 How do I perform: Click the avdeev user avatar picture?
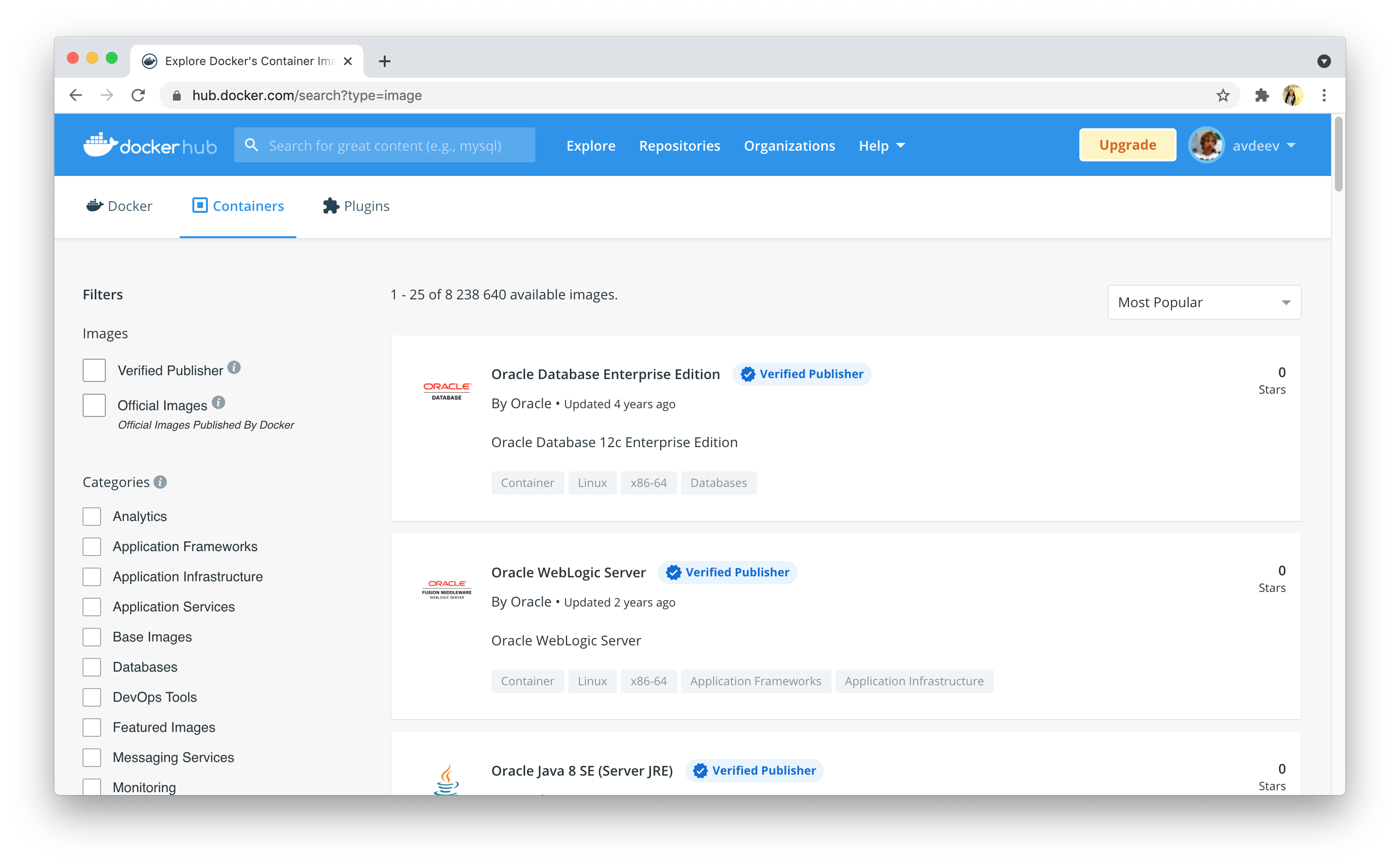pos(1206,145)
